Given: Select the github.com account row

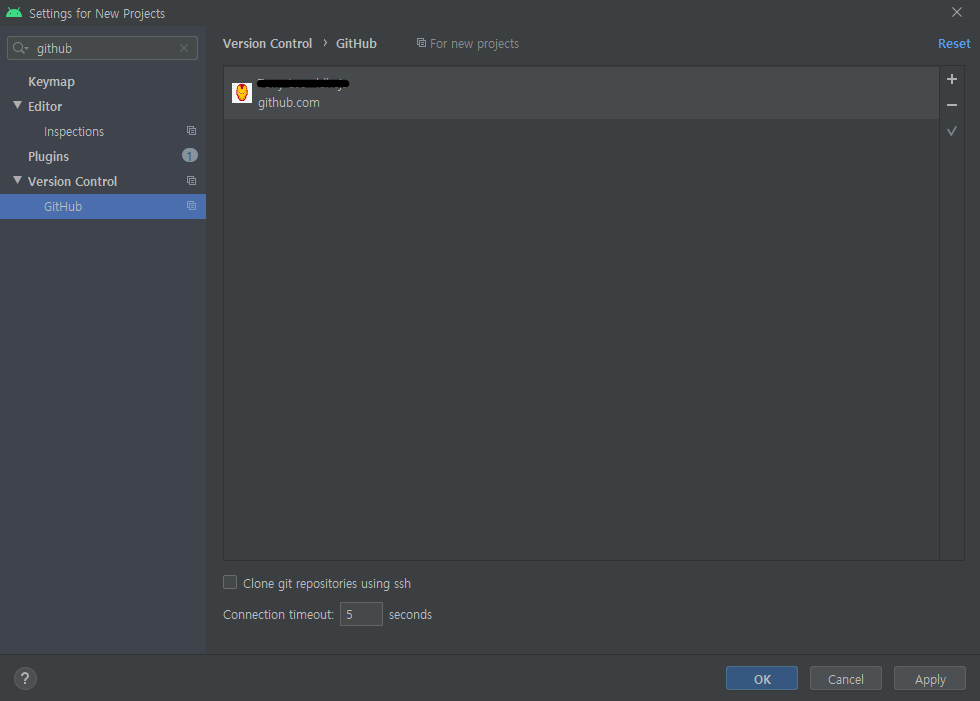Looking at the screenshot, I should (581, 92).
